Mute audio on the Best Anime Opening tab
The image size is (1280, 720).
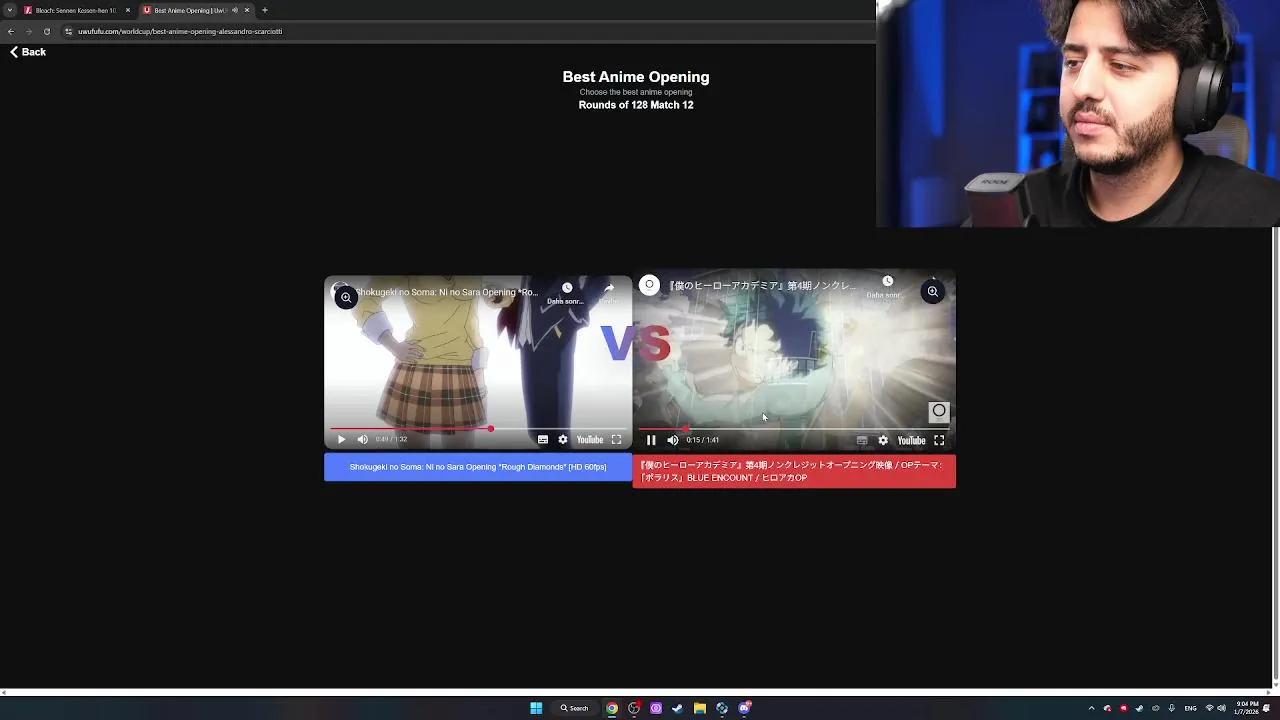tap(235, 10)
